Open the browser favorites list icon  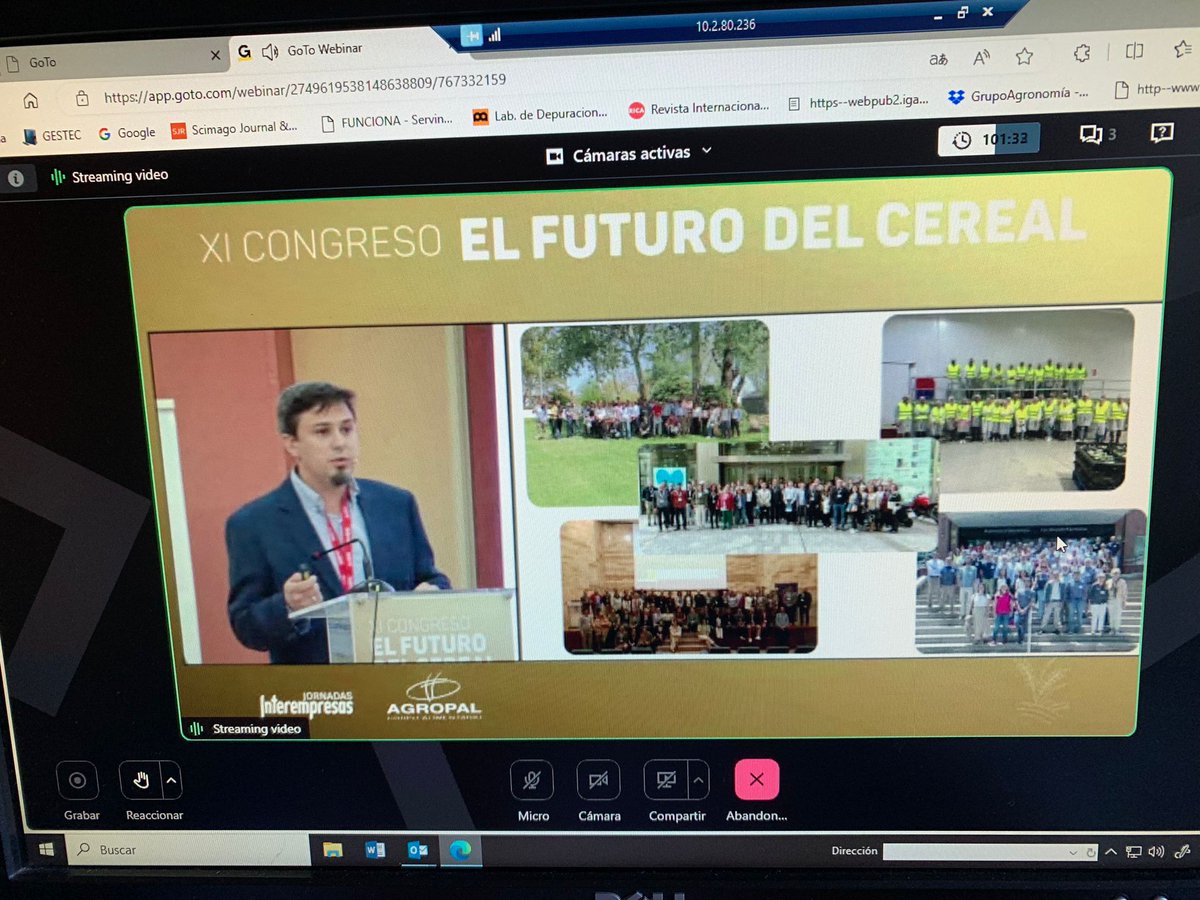(1182, 49)
